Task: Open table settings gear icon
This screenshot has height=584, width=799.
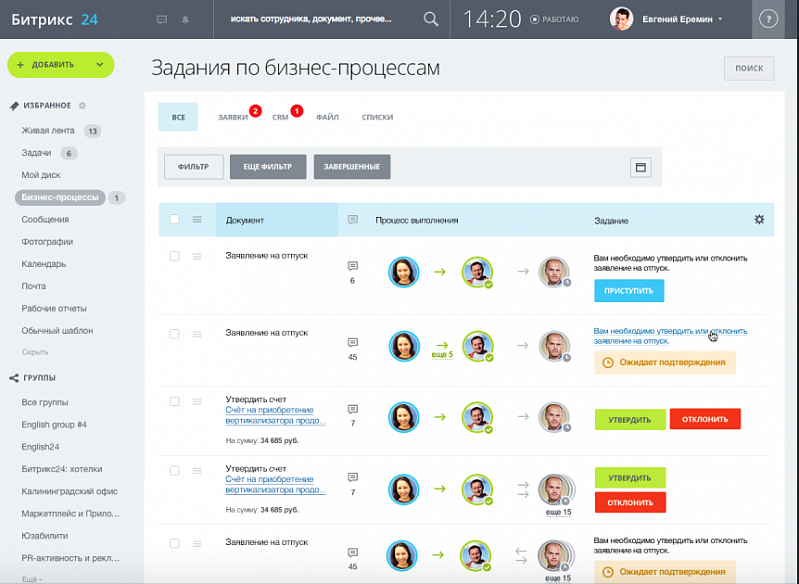Action: [x=759, y=219]
